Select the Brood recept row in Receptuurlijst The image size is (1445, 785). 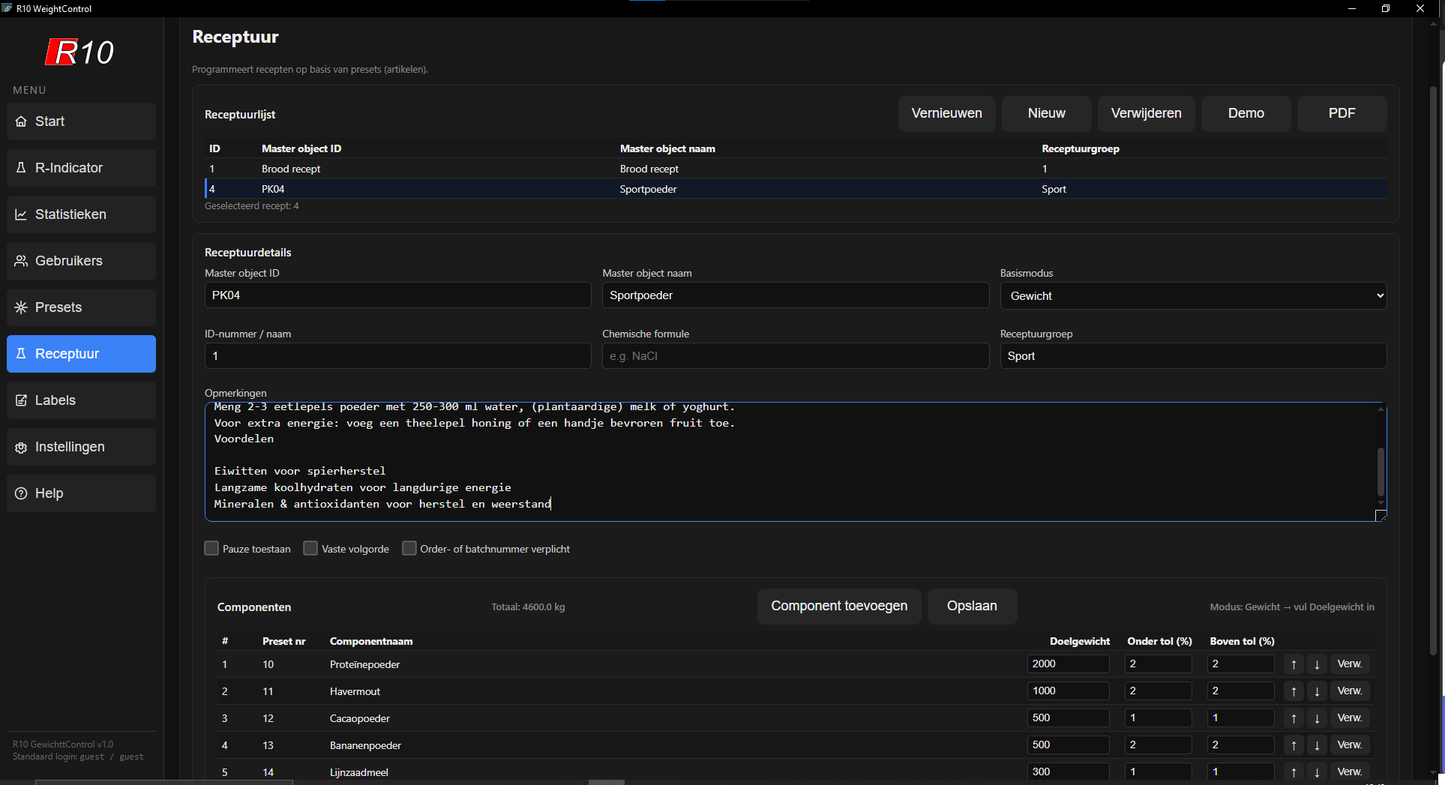point(600,169)
